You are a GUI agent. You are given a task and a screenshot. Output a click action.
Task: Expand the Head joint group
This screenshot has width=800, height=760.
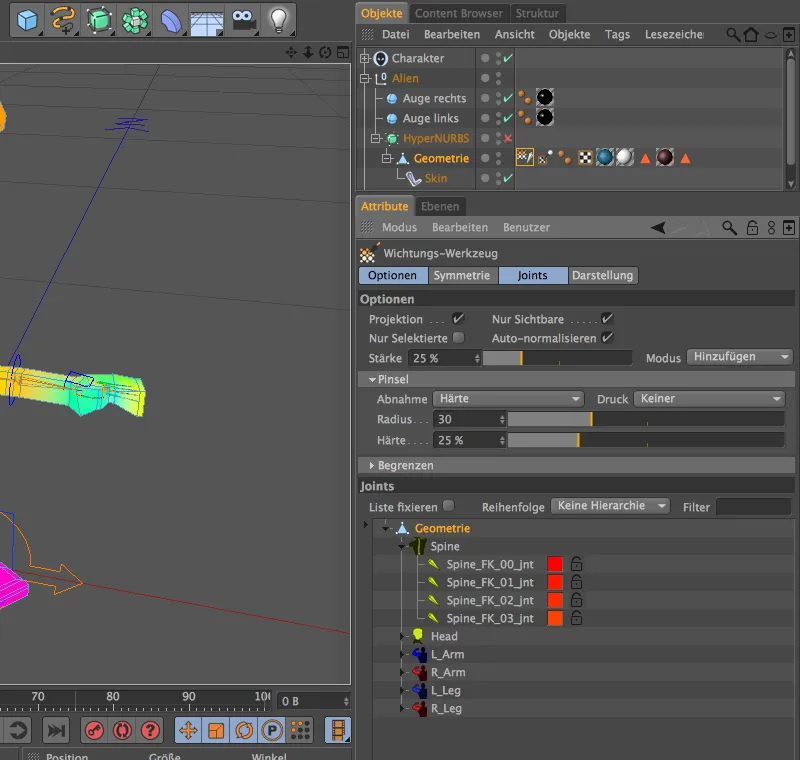[402, 636]
